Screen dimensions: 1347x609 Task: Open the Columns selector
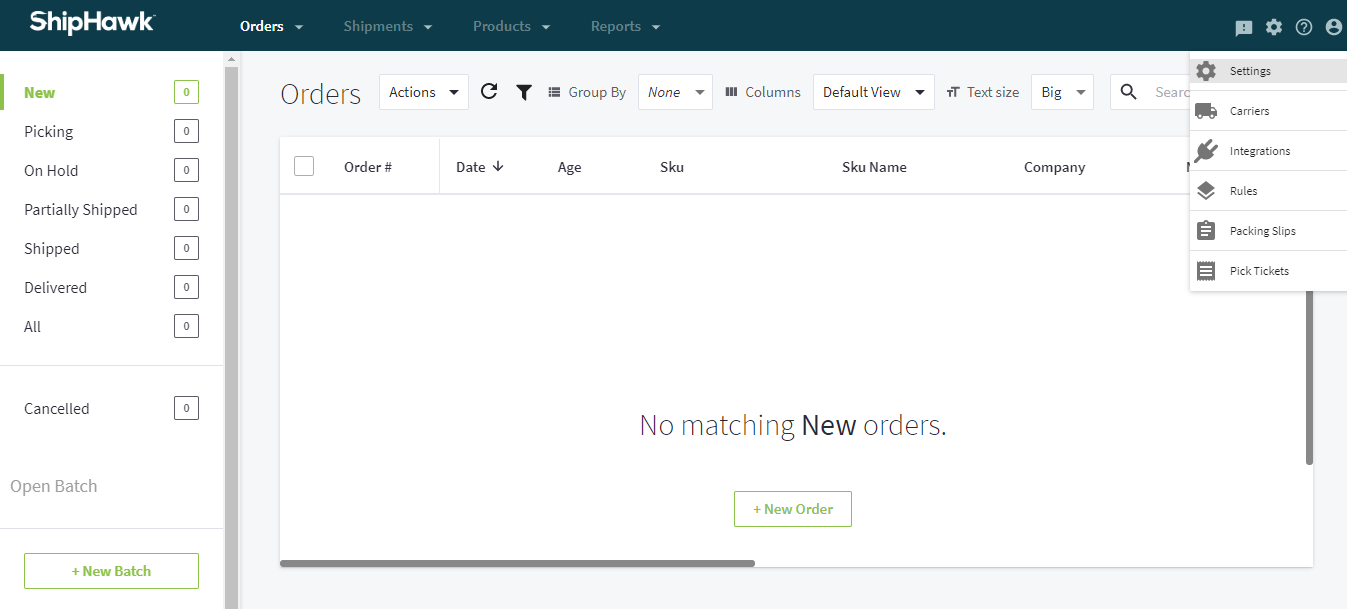(762, 91)
